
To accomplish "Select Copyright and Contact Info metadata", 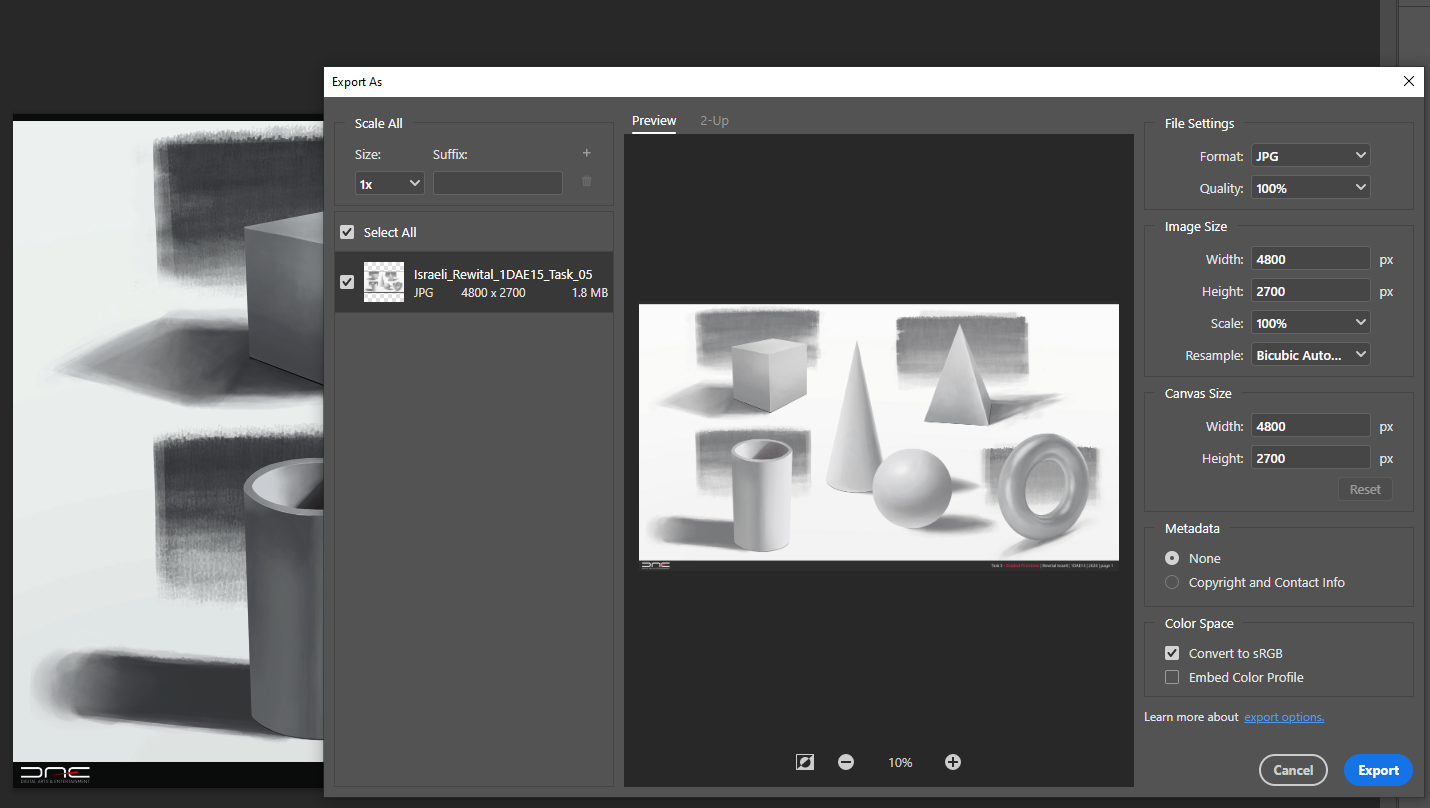I will (1171, 582).
